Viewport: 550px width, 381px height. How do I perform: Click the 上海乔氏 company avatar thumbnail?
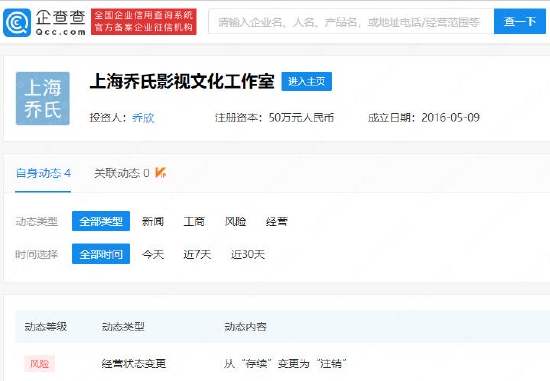(x=43, y=99)
